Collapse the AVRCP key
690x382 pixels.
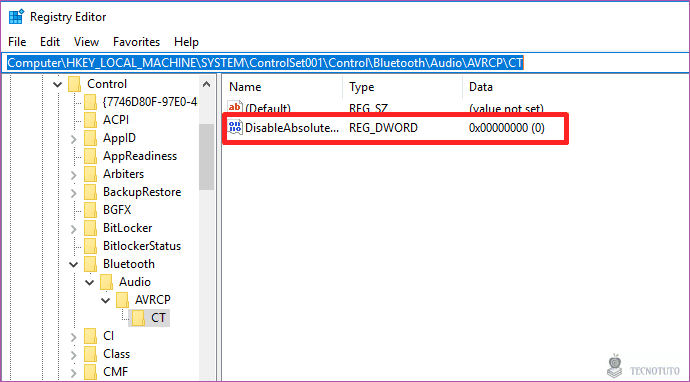tap(106, 301)
